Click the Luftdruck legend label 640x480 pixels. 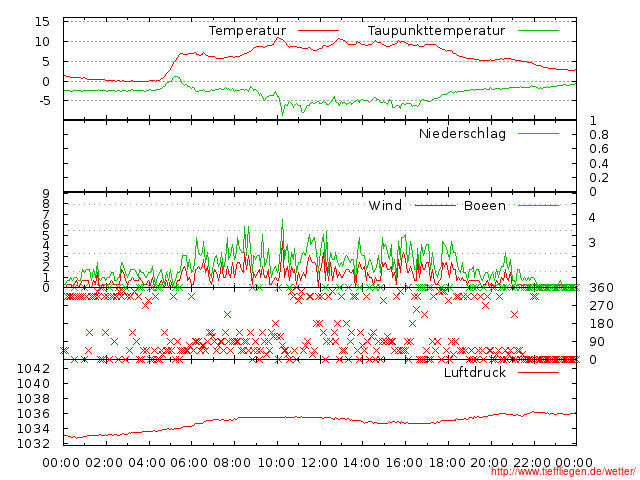pos(475,373)
